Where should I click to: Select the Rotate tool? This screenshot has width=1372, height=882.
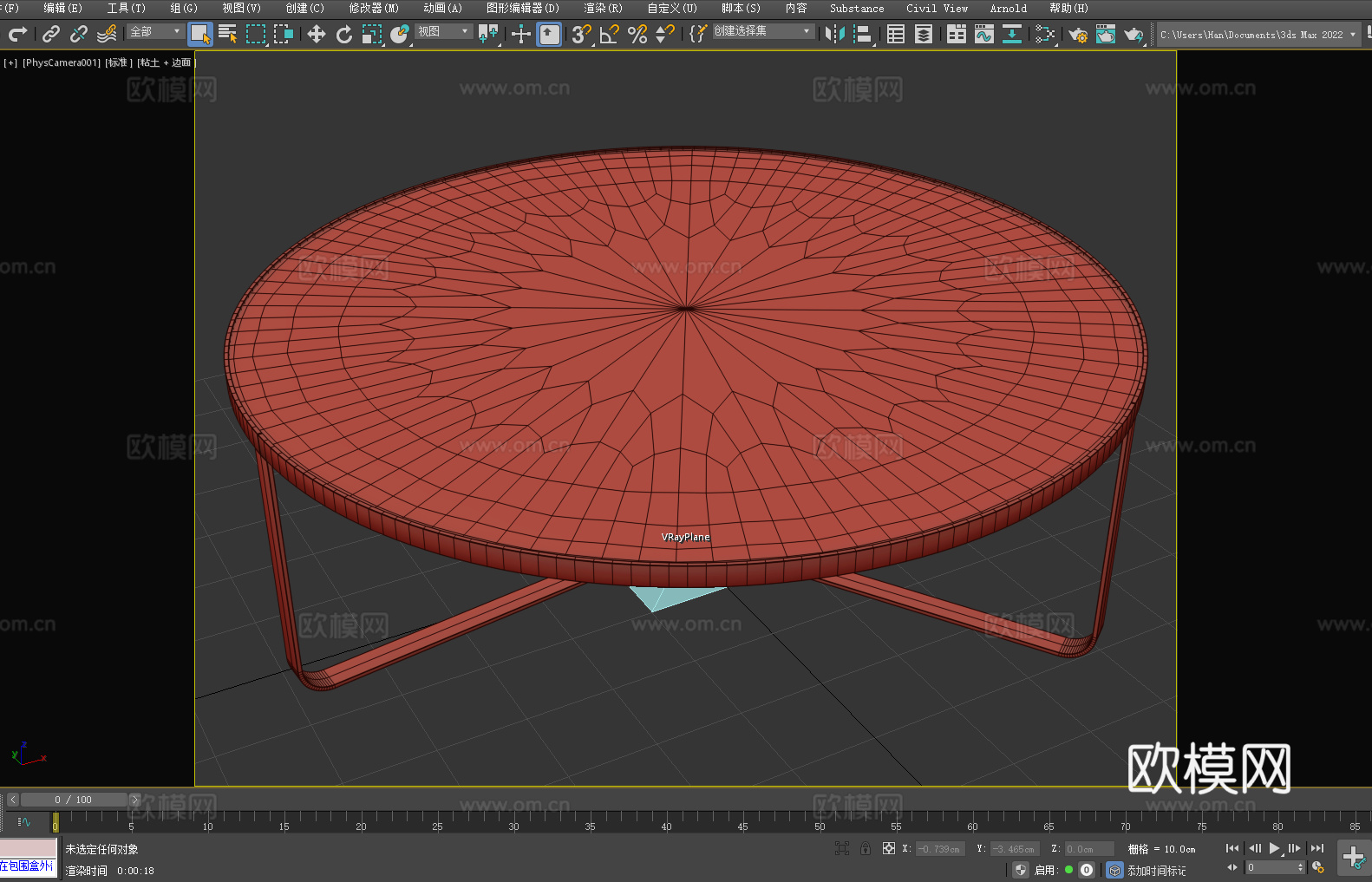point(344,34)
